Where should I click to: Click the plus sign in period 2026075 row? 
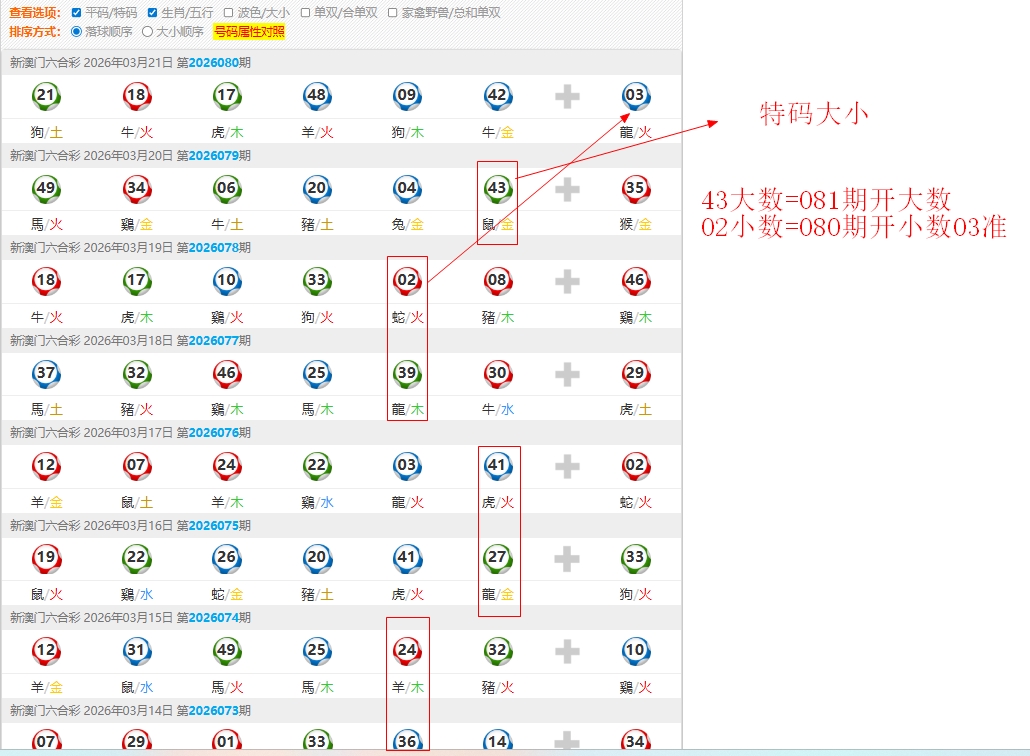click(x=567, y=559)
